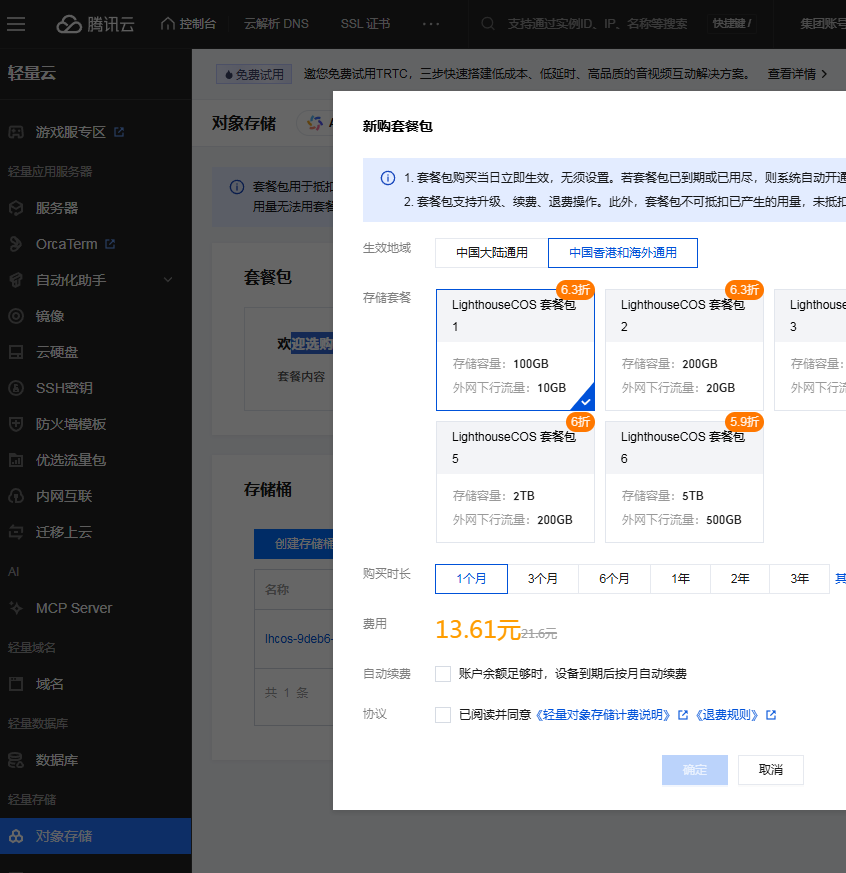This screenshot has width=846, height=873.
Task: Click the 快捷键 shortcut hint
Action: 732,24
